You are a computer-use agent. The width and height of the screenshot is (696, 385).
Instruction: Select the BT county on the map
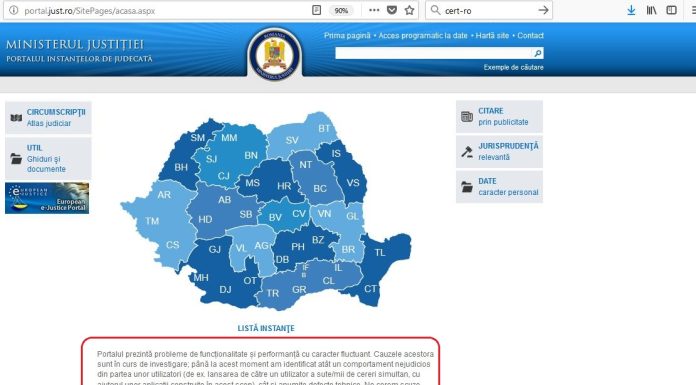point(324,129)
